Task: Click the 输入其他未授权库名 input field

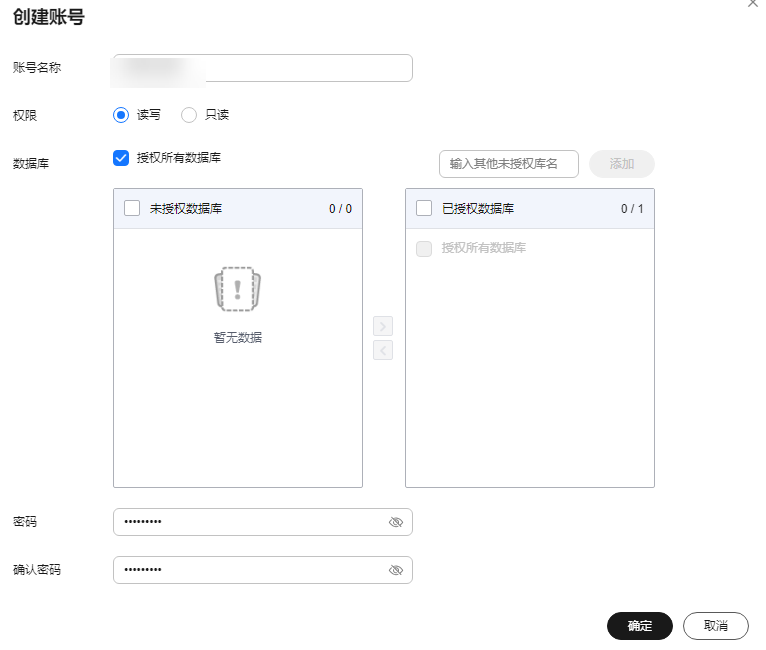Action: (509, 164)
